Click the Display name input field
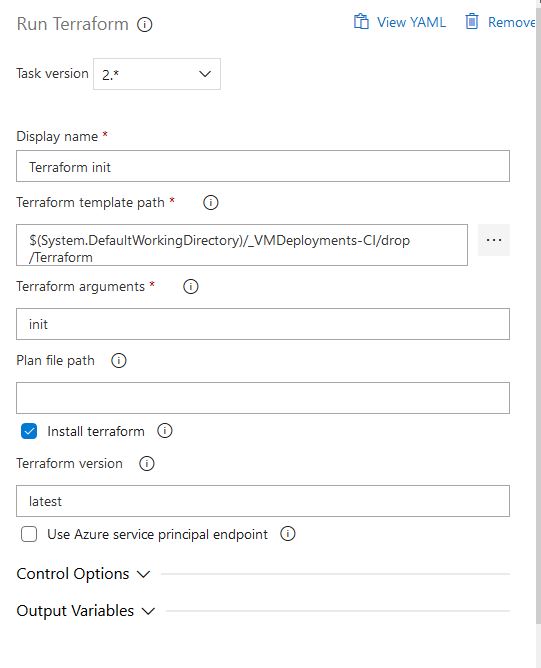Viewport: 541px width, 668px height. (x=263, y=166)
